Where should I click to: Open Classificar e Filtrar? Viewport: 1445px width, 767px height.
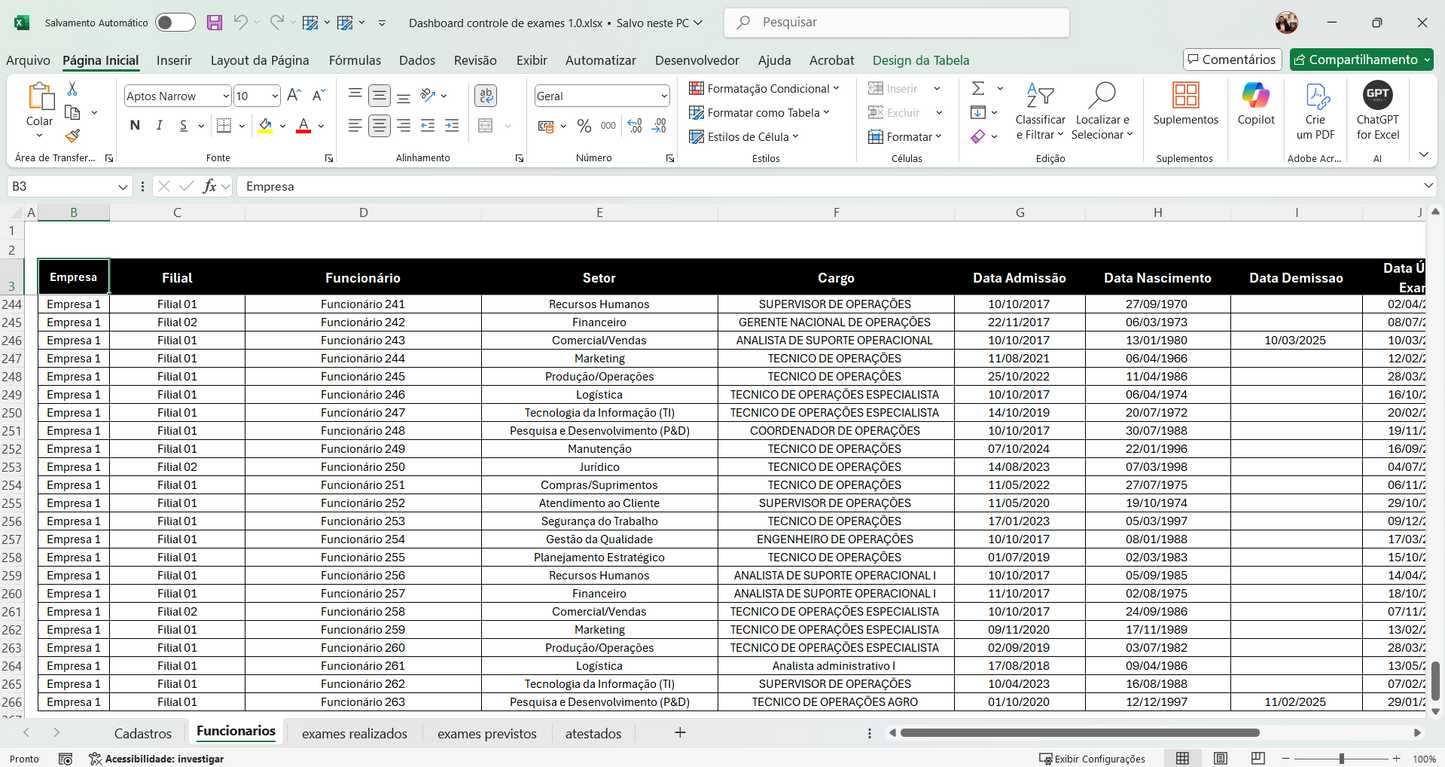pos(1040,110)
